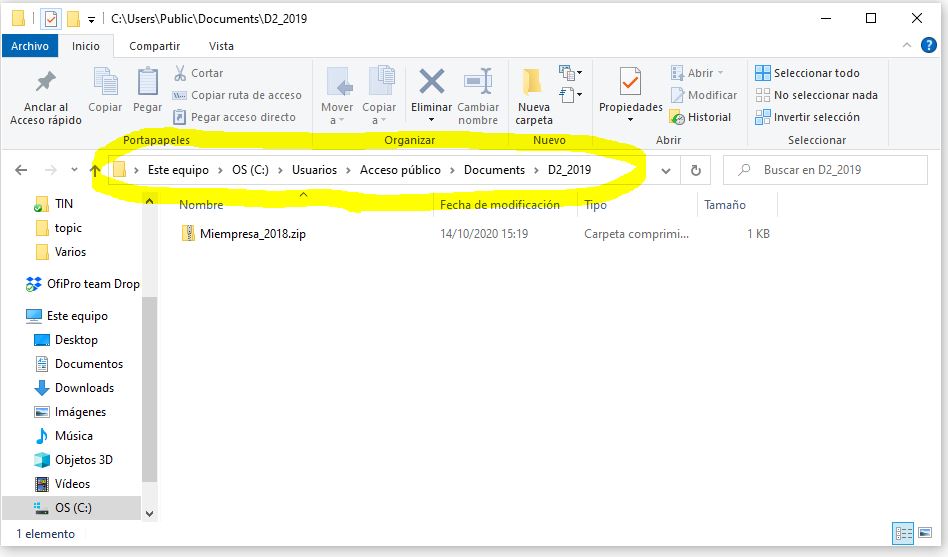This screenshot has height=557, width=948.
Task: Choose Seleccionar todo in the ribbon
Action: (806, 73)
